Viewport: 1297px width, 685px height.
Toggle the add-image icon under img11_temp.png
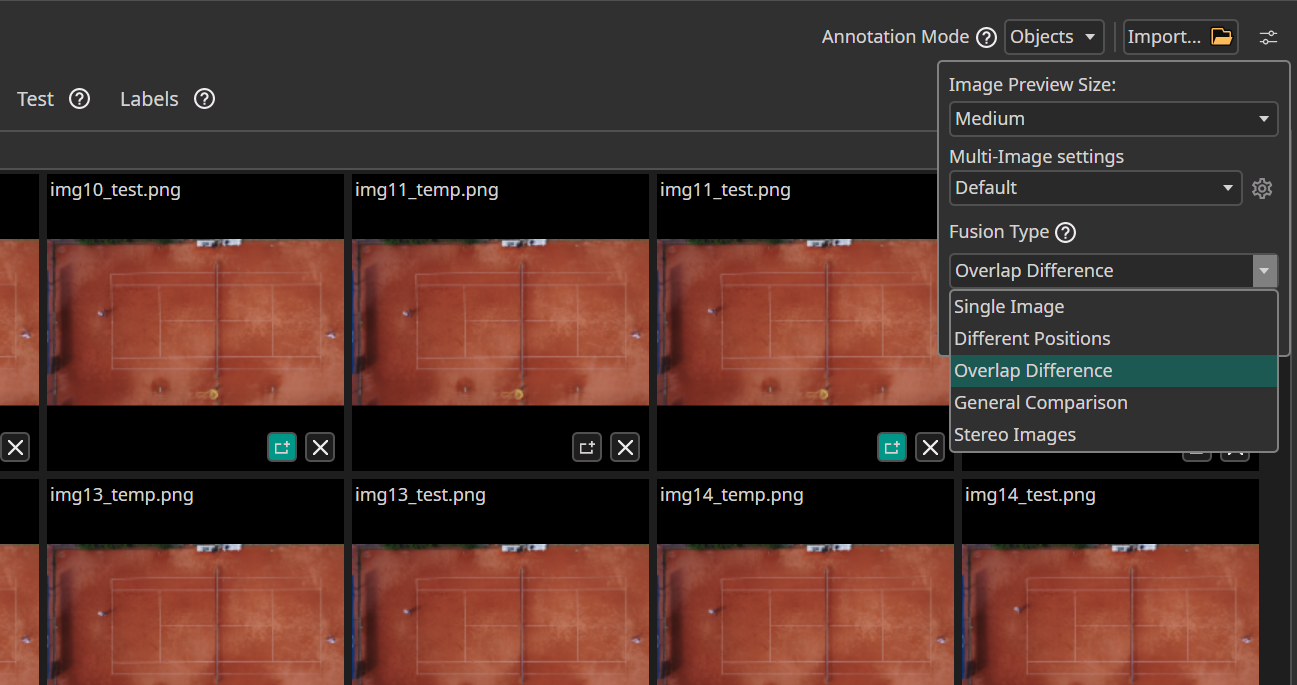(x=587, y=447)
